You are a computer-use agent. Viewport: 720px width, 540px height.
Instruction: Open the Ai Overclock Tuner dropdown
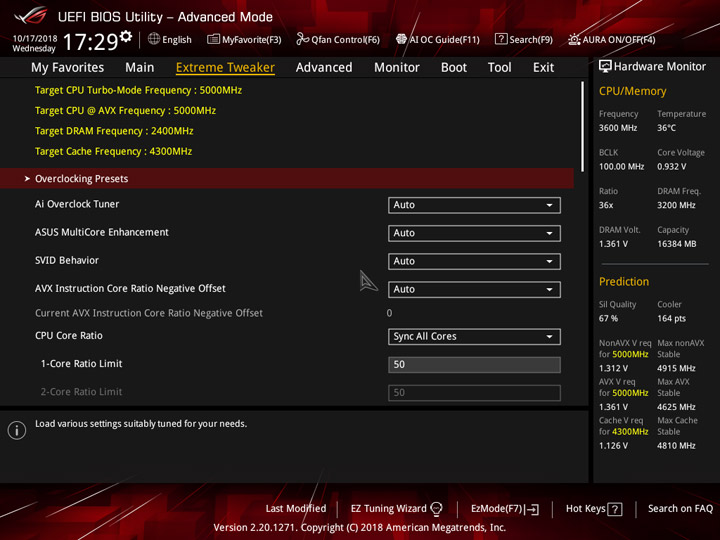(x=474, y=205)
